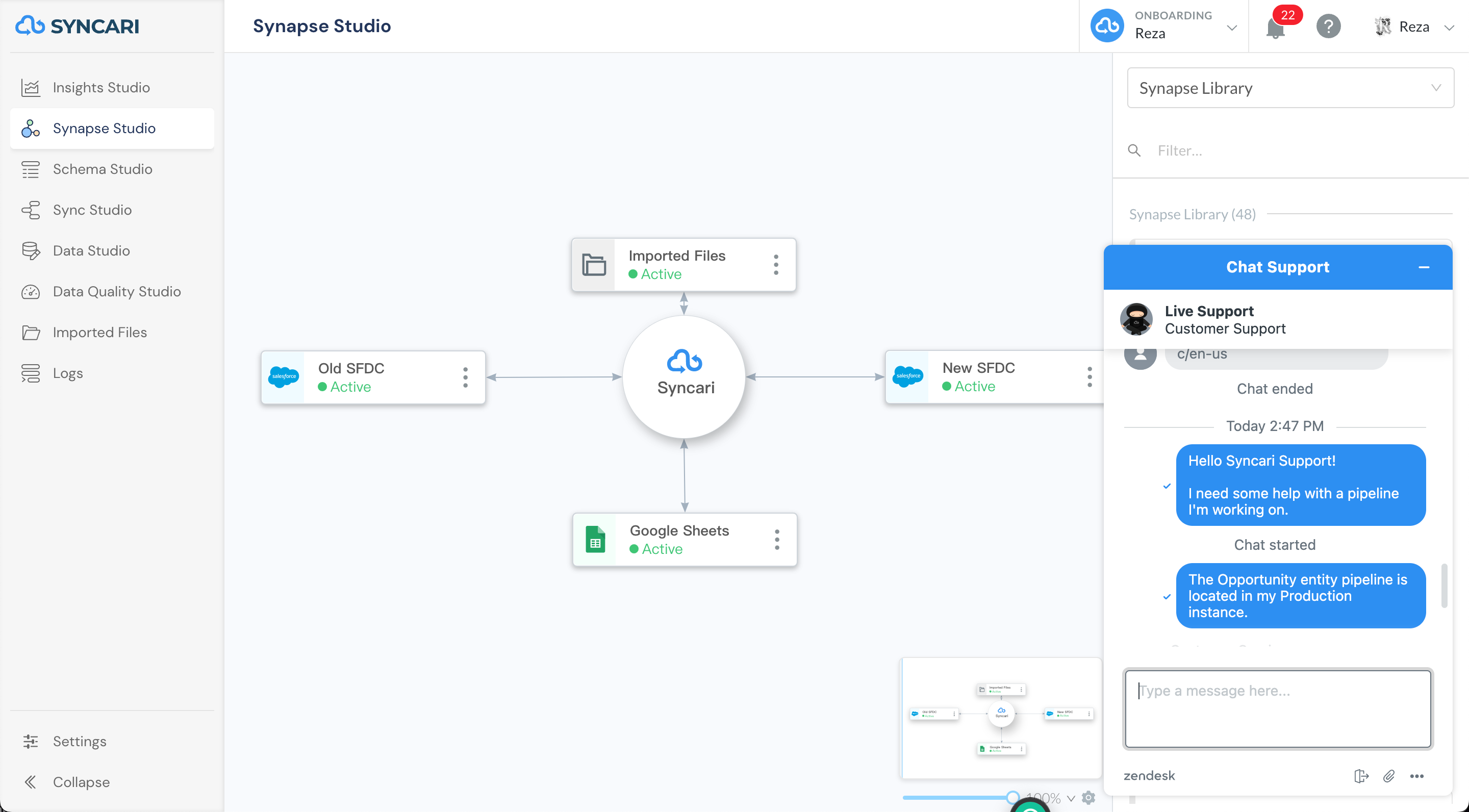The image size is (1469, 812).
Task: Click the Insights Studio chart icon
Action: point(30,87)
